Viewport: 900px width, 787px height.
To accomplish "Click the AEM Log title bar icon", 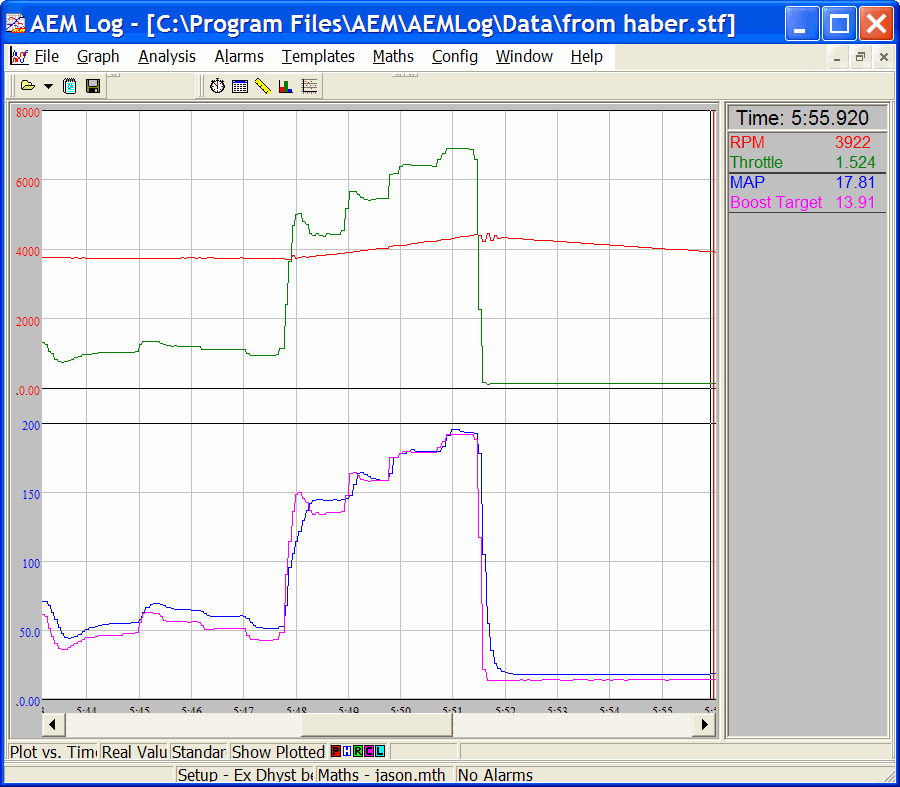I will click(15, 24).
